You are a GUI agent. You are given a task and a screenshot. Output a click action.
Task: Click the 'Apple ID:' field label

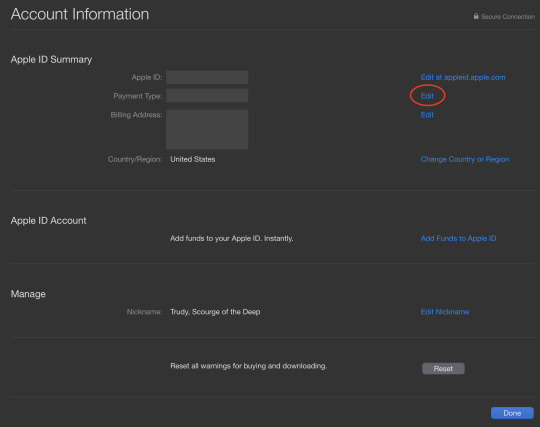pyautogui.click(x=147, y=77)
